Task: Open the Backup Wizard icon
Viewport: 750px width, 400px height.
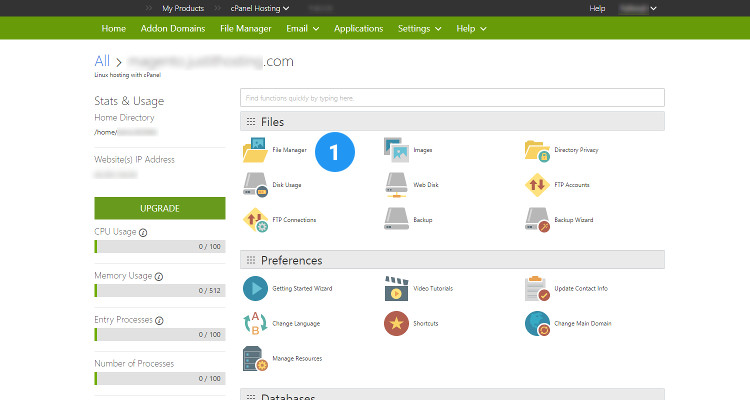Action: pyautogui.click(x=537, y=220)
